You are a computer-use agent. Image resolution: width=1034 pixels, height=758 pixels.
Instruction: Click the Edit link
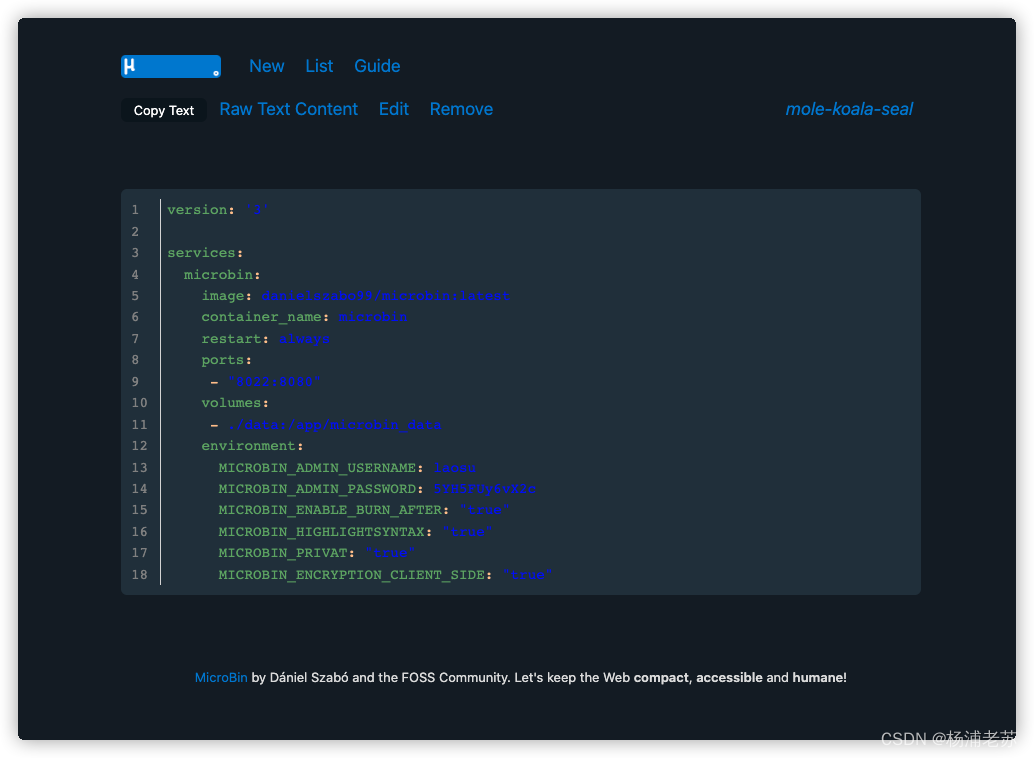(394, 109)
